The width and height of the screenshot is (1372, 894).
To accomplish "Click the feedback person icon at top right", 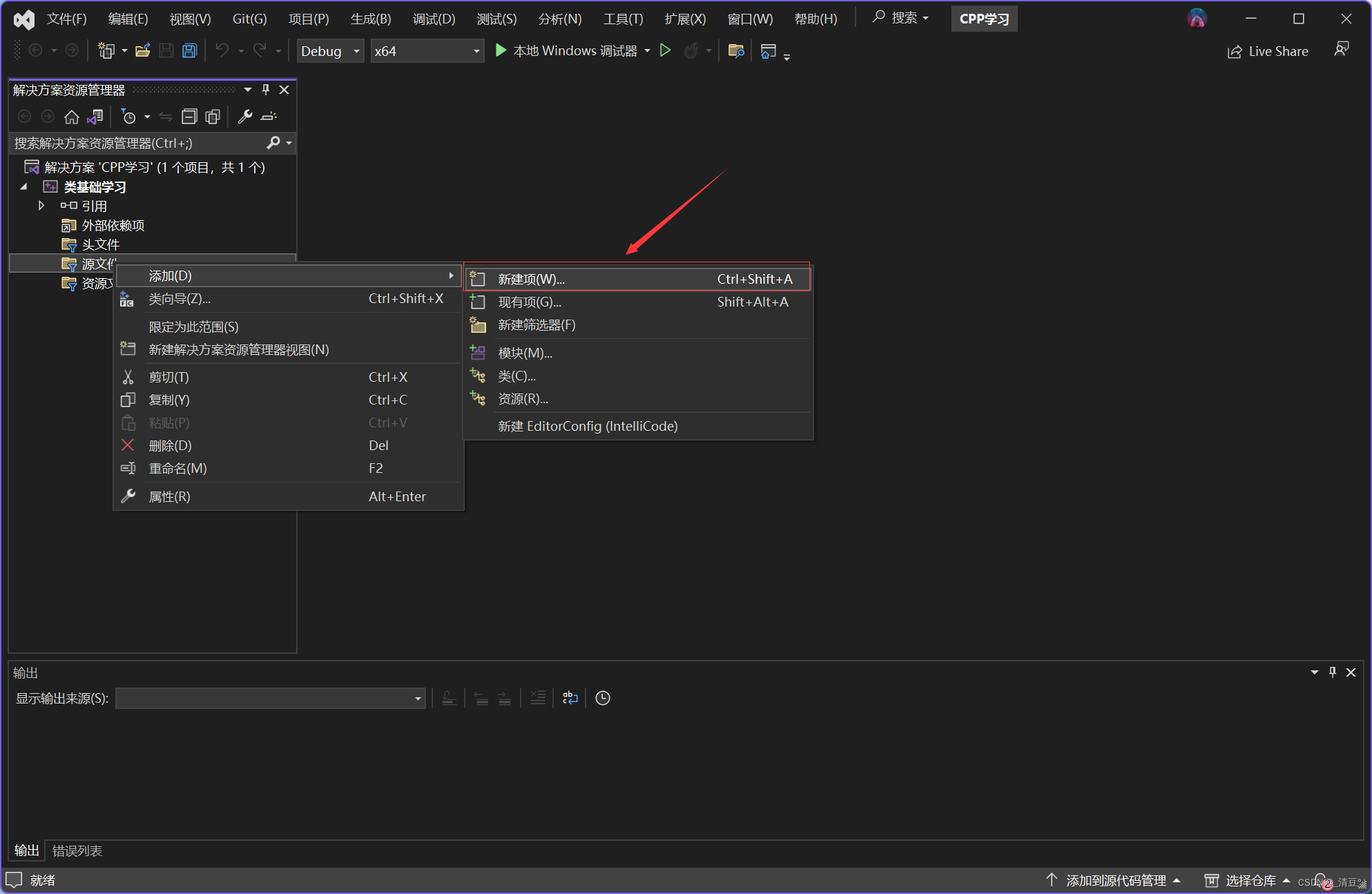I will coord(1342,50).
